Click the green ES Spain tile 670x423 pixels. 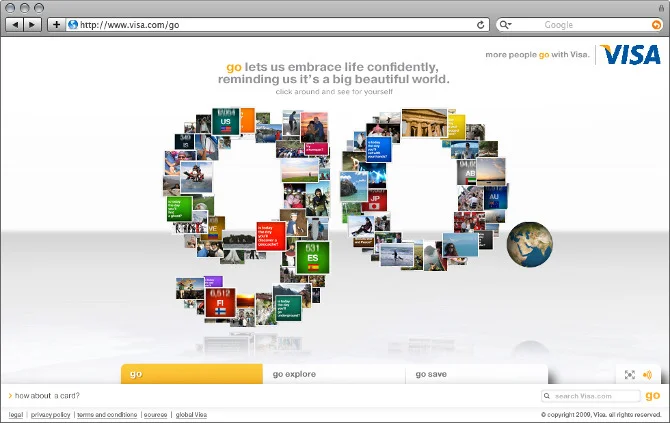(313, 257)
